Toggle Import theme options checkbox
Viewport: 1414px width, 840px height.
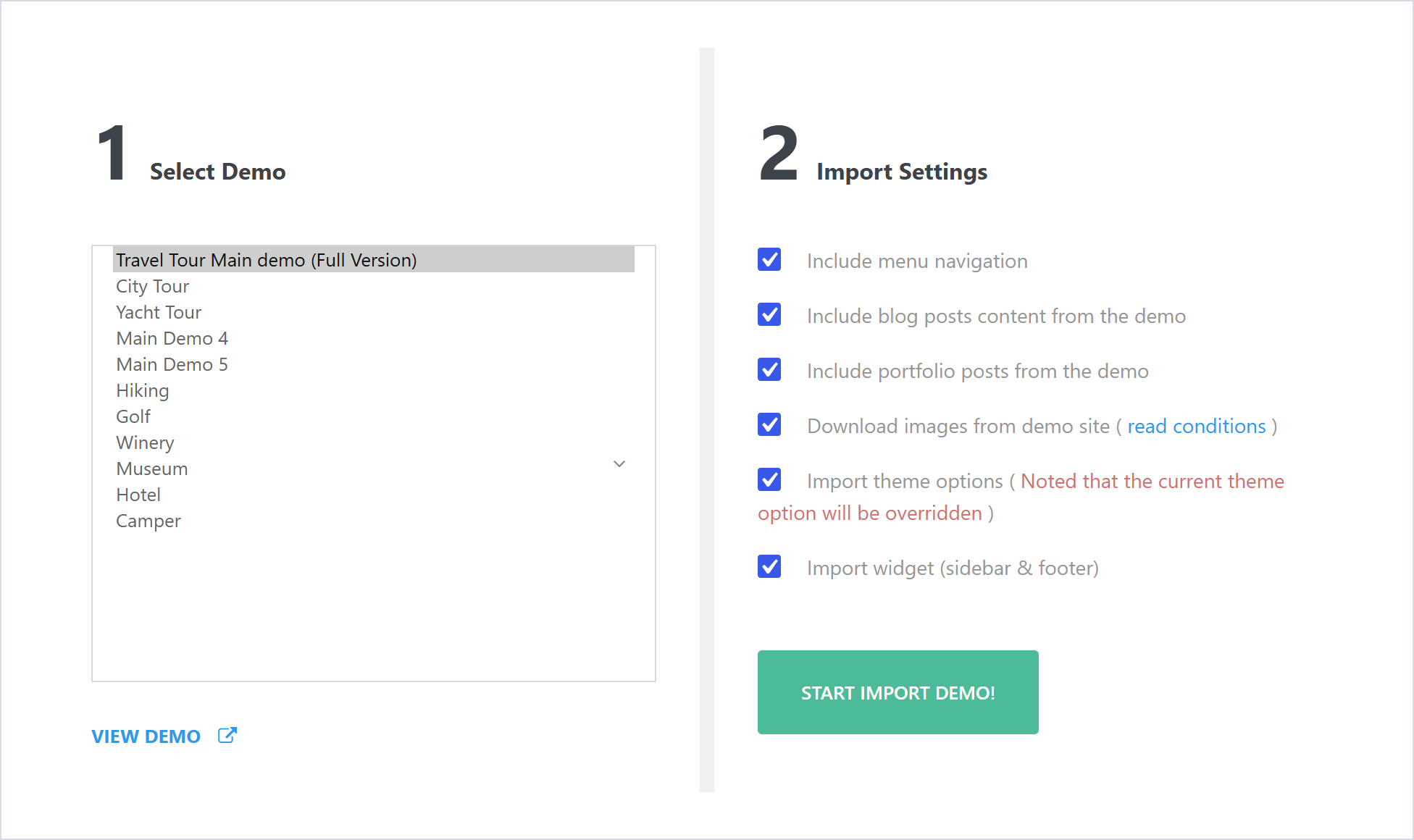point(769,479)
